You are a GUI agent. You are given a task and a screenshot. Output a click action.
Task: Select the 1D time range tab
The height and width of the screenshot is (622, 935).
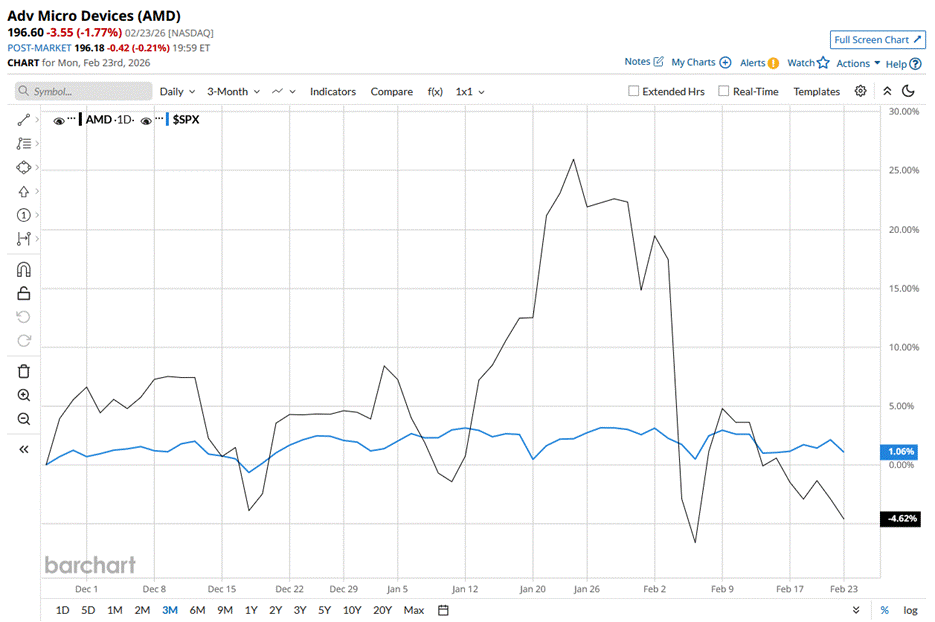(63, 610)
